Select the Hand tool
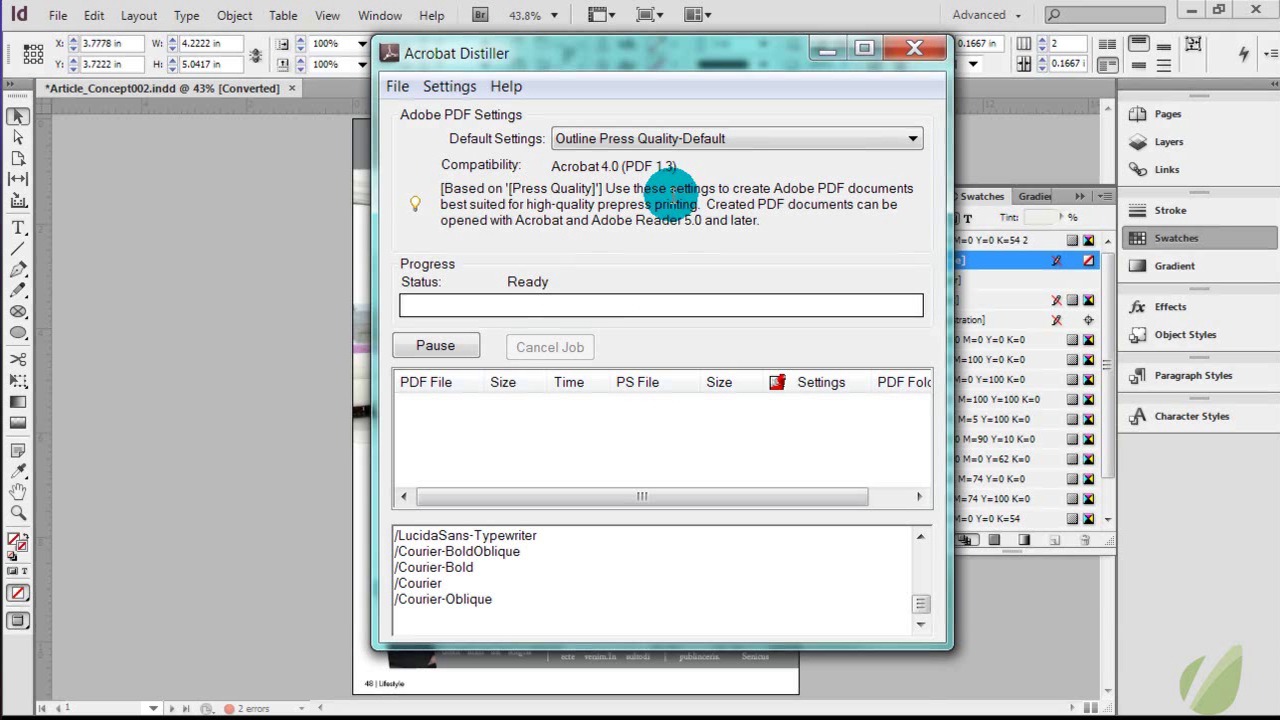 click(18, 492)
